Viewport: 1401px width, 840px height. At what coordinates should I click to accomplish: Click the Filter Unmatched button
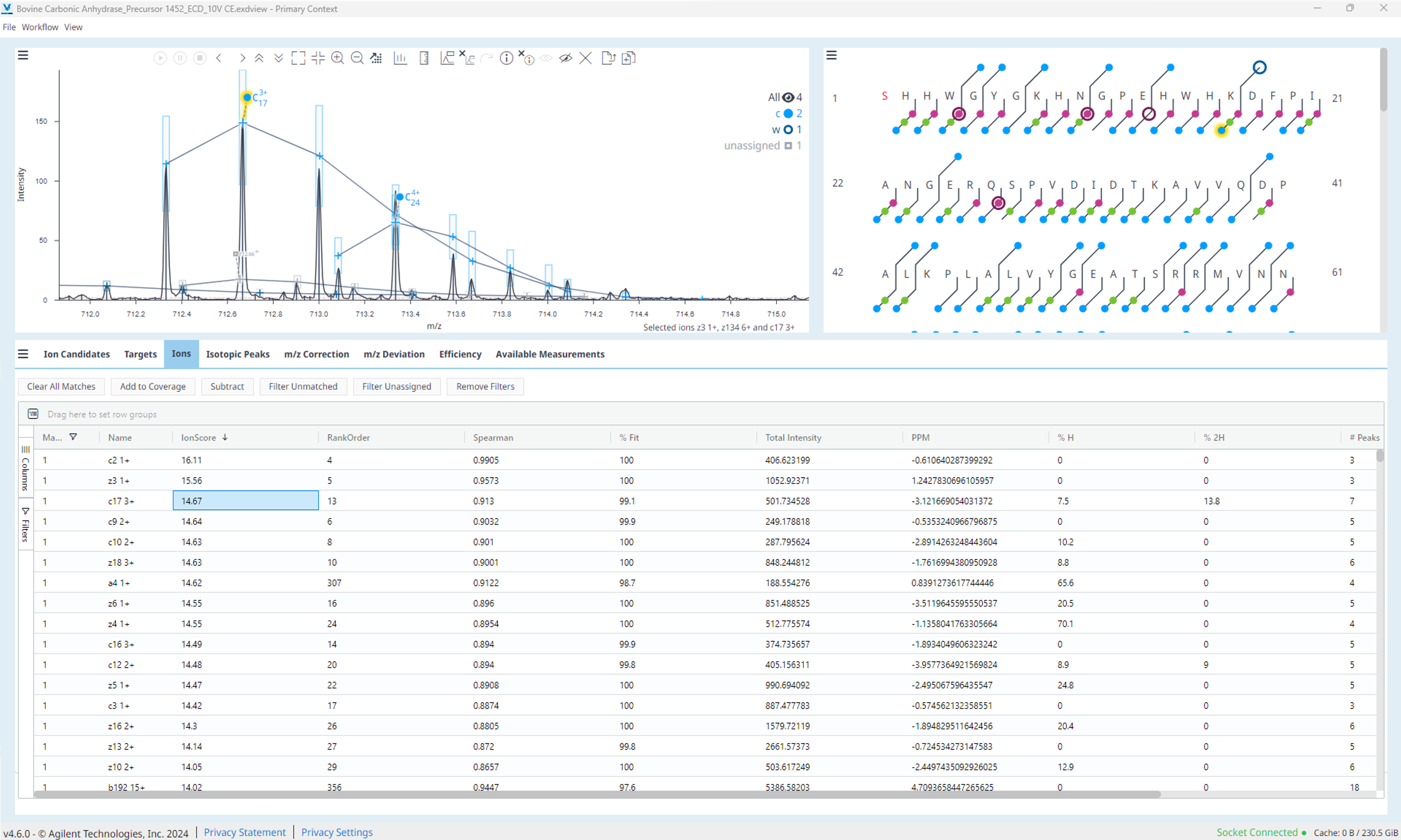click(303, 386)
